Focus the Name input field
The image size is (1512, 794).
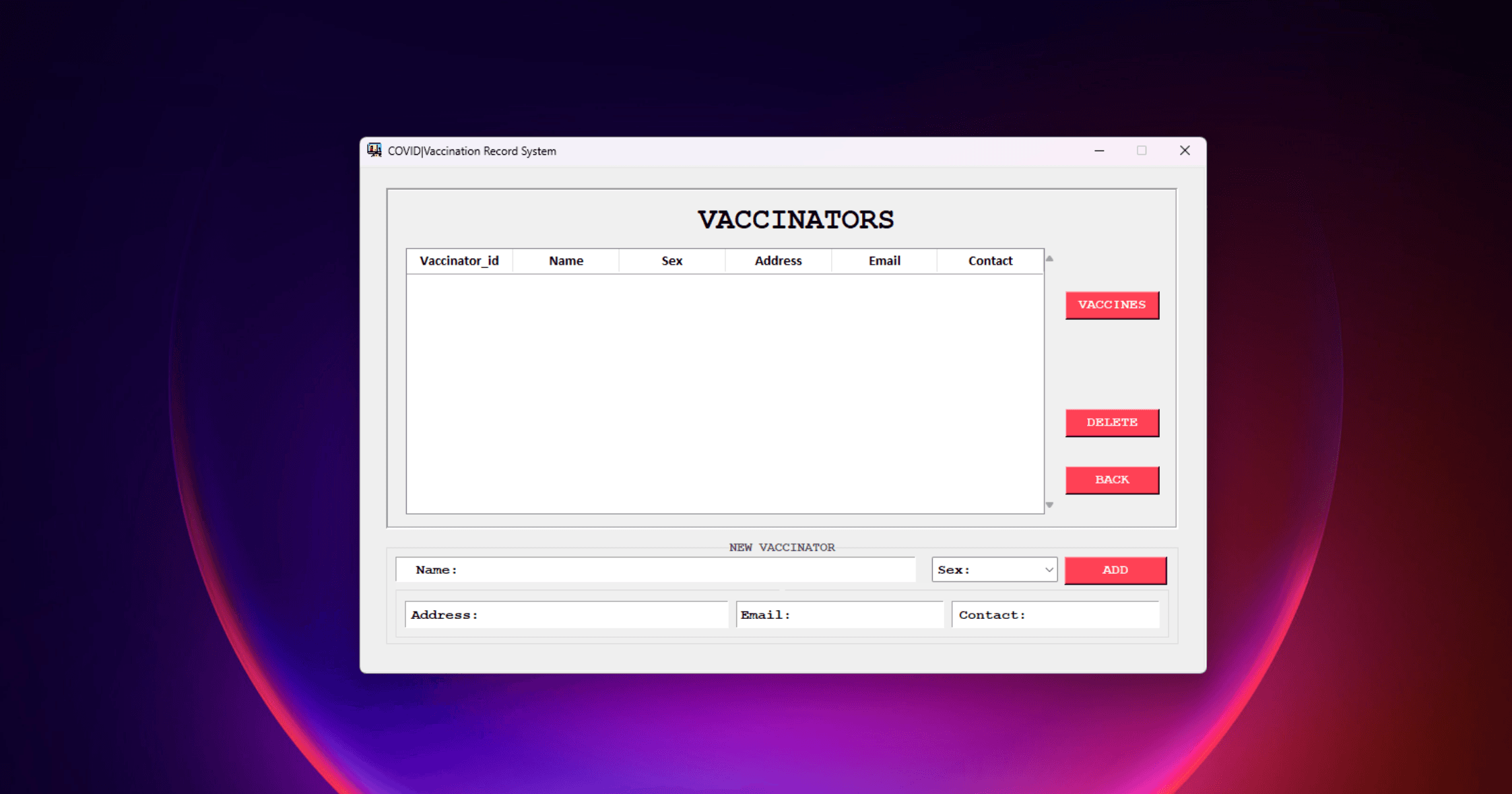click(673, 570)
